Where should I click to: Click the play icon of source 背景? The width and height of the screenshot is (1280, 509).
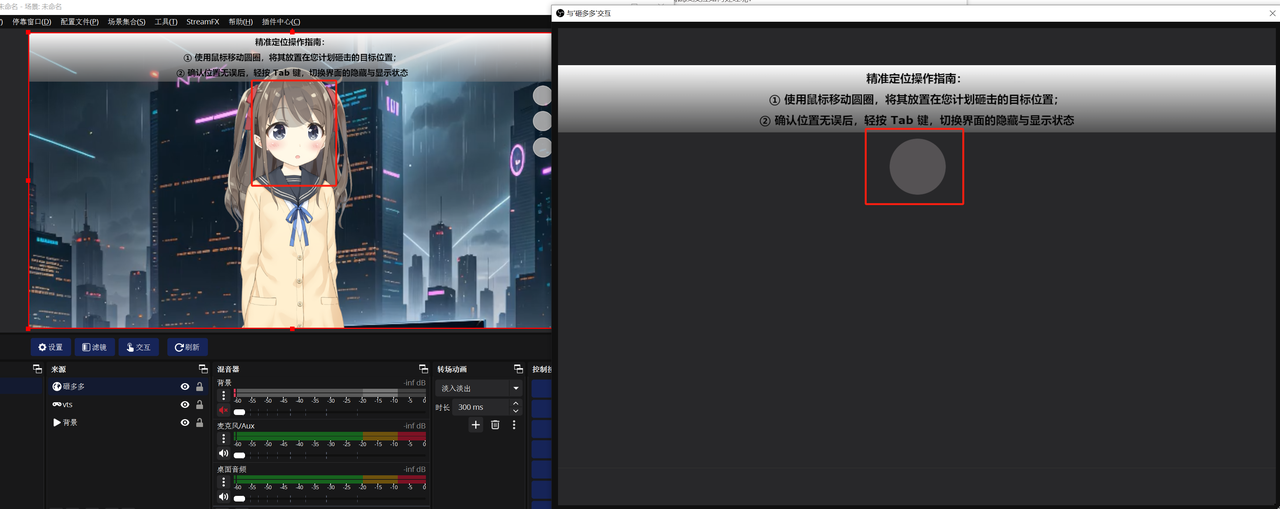coord(57,423)
